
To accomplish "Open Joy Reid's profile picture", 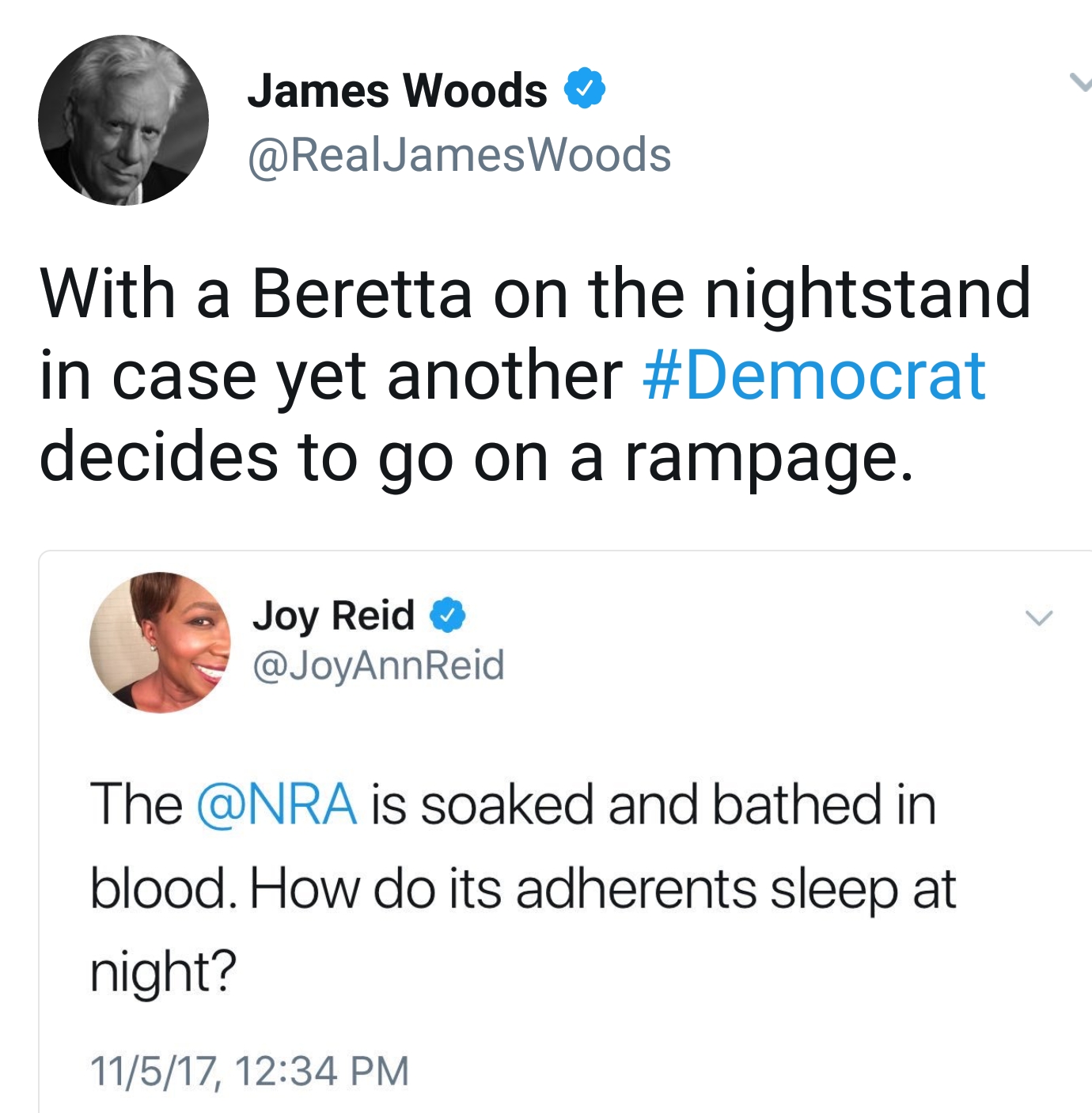I will (161, 642).
